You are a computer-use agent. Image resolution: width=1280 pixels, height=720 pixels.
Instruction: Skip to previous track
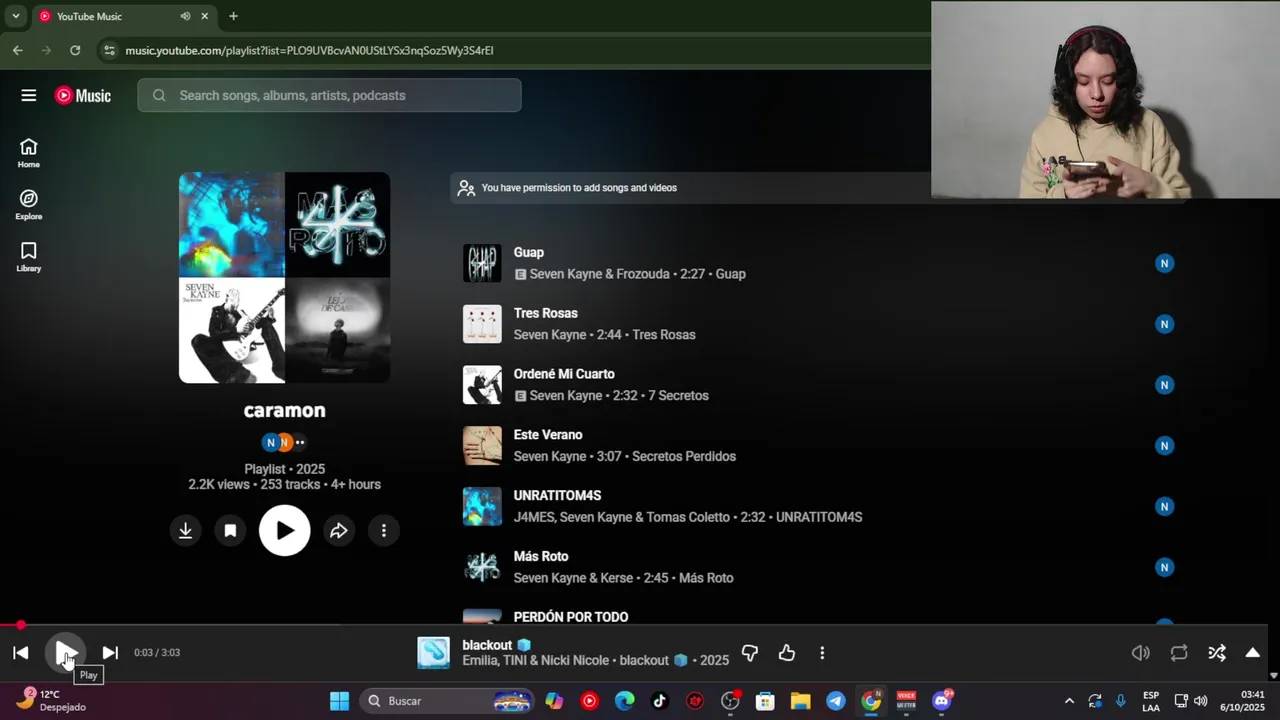click(x=20, y=653)
